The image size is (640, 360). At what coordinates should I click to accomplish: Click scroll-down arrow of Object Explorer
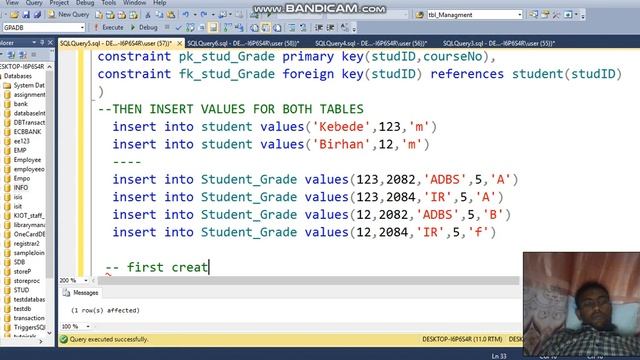(49, 333)
